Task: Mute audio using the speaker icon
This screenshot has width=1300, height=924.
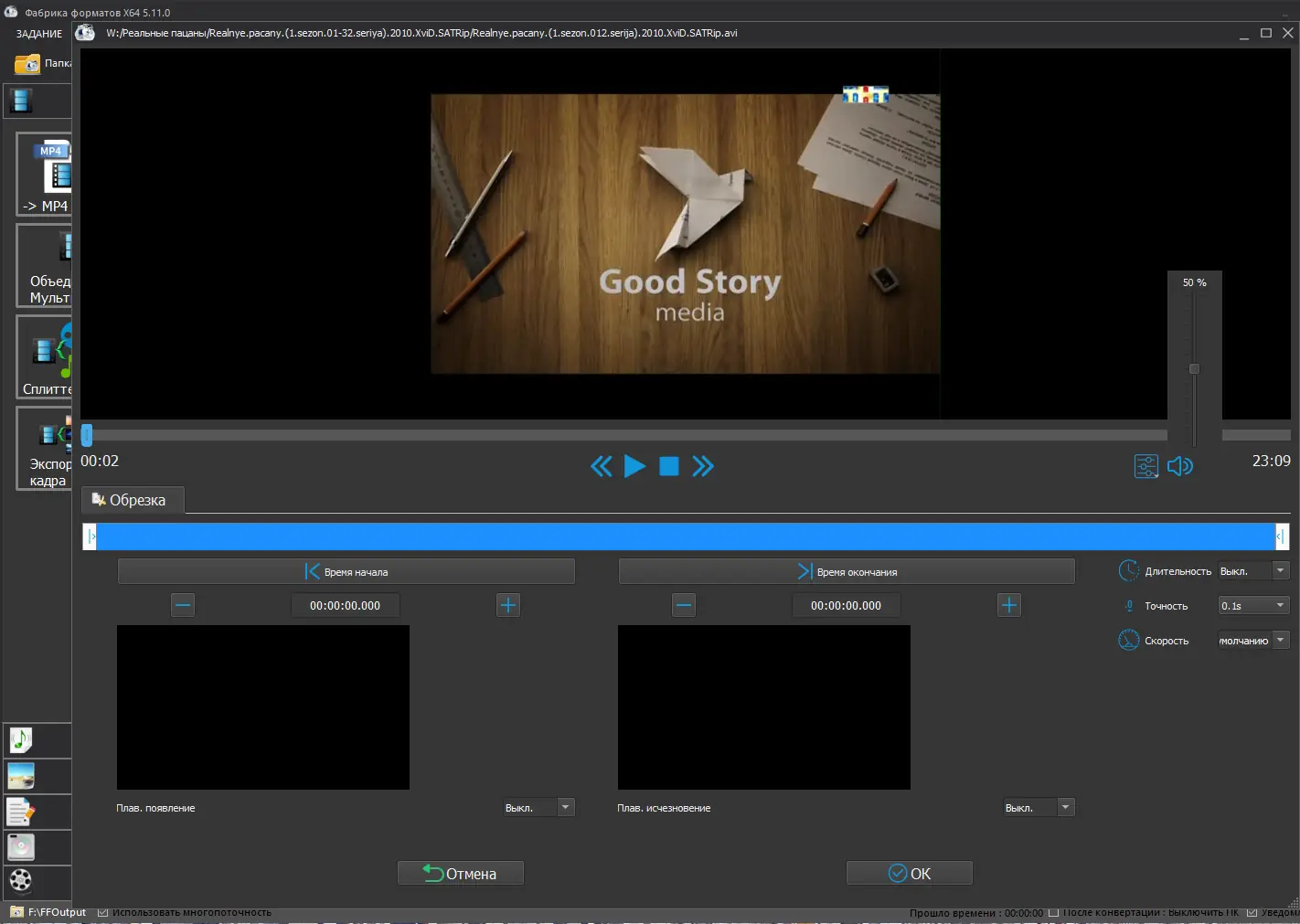Action: 1179,467
